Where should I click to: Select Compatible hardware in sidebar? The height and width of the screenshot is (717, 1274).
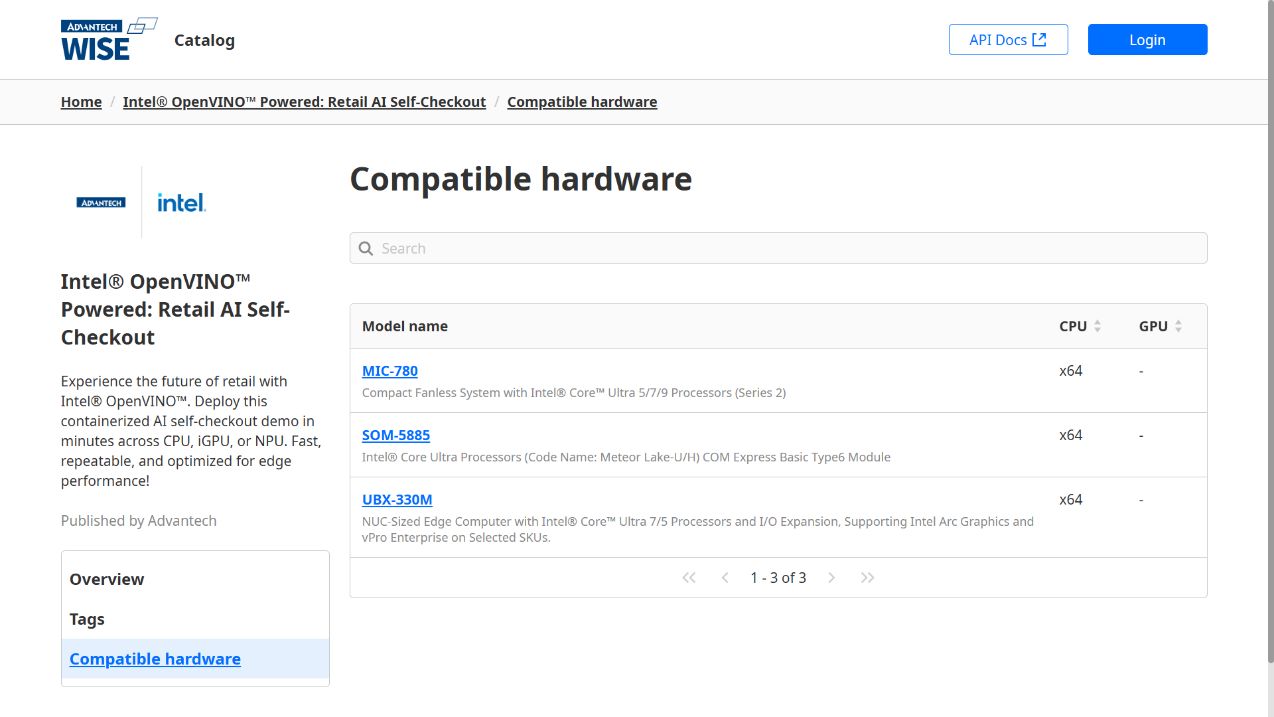[195, 659]
